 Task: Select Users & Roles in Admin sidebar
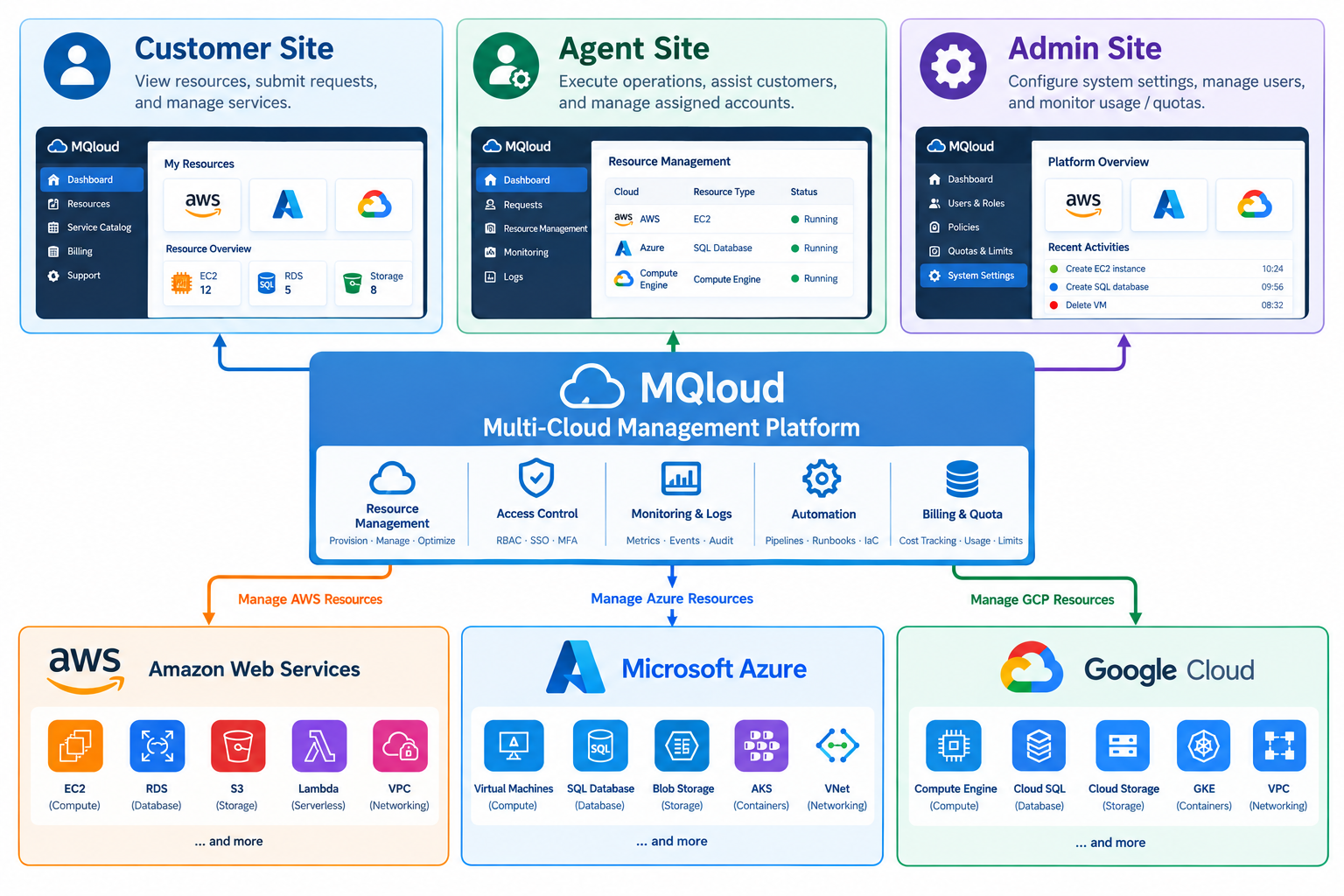coord(973,203)
